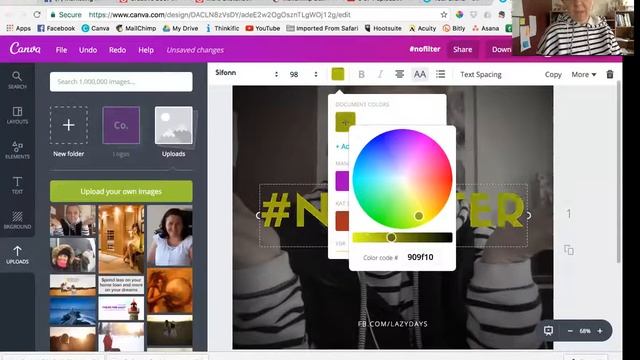Viewport: 640px width, 360px height.
Task: Zoom out with minus button
Action: (570, 331)
